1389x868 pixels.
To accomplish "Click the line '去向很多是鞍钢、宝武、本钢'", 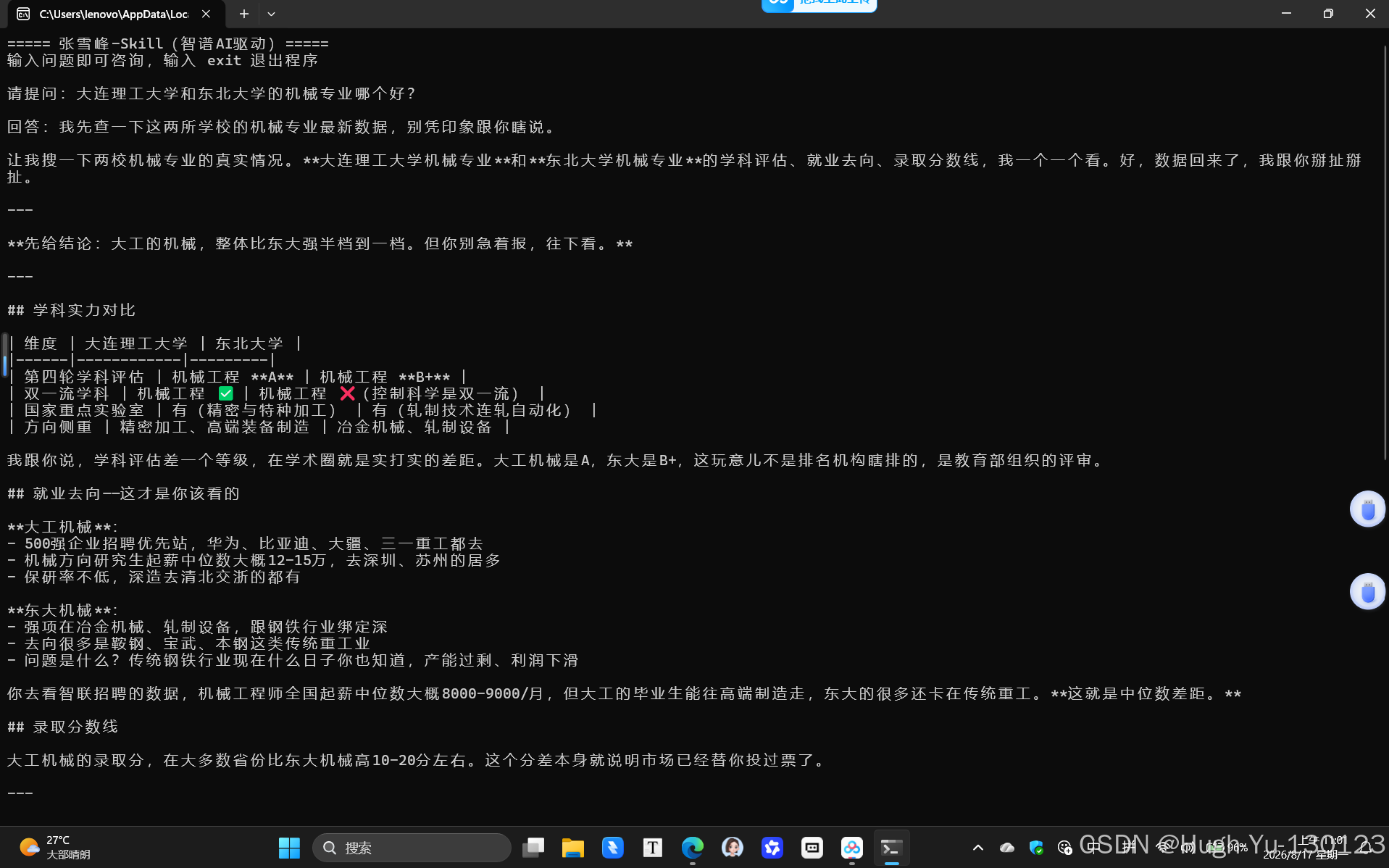I will pos(188,643).
